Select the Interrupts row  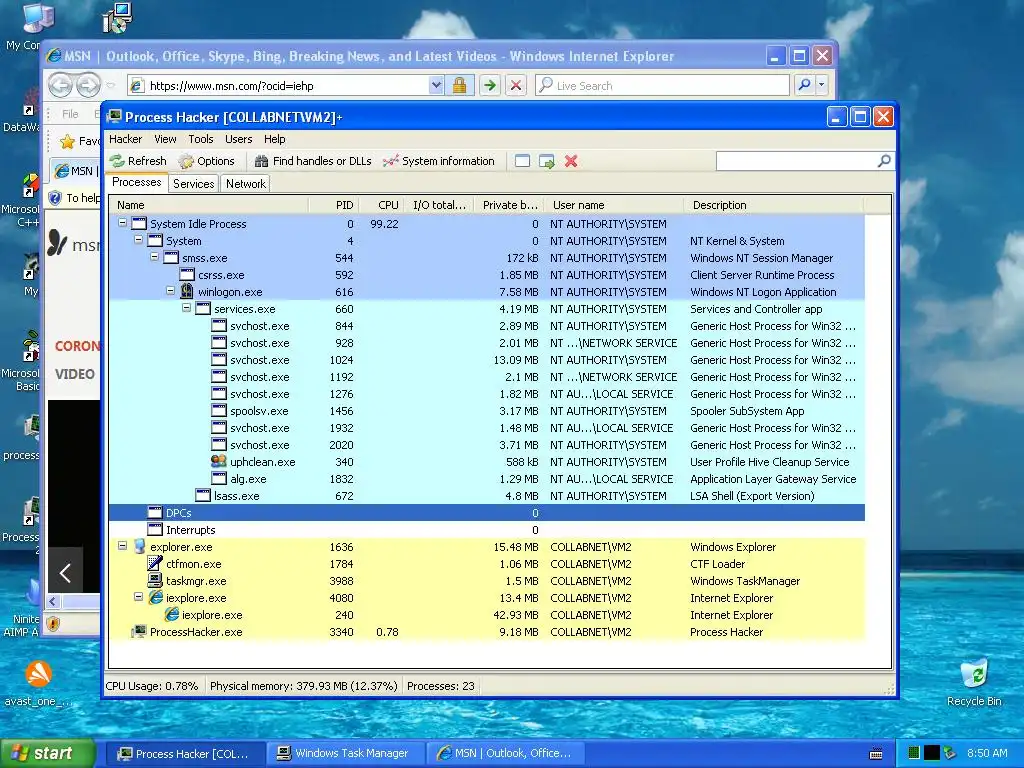tap(487, 530)
